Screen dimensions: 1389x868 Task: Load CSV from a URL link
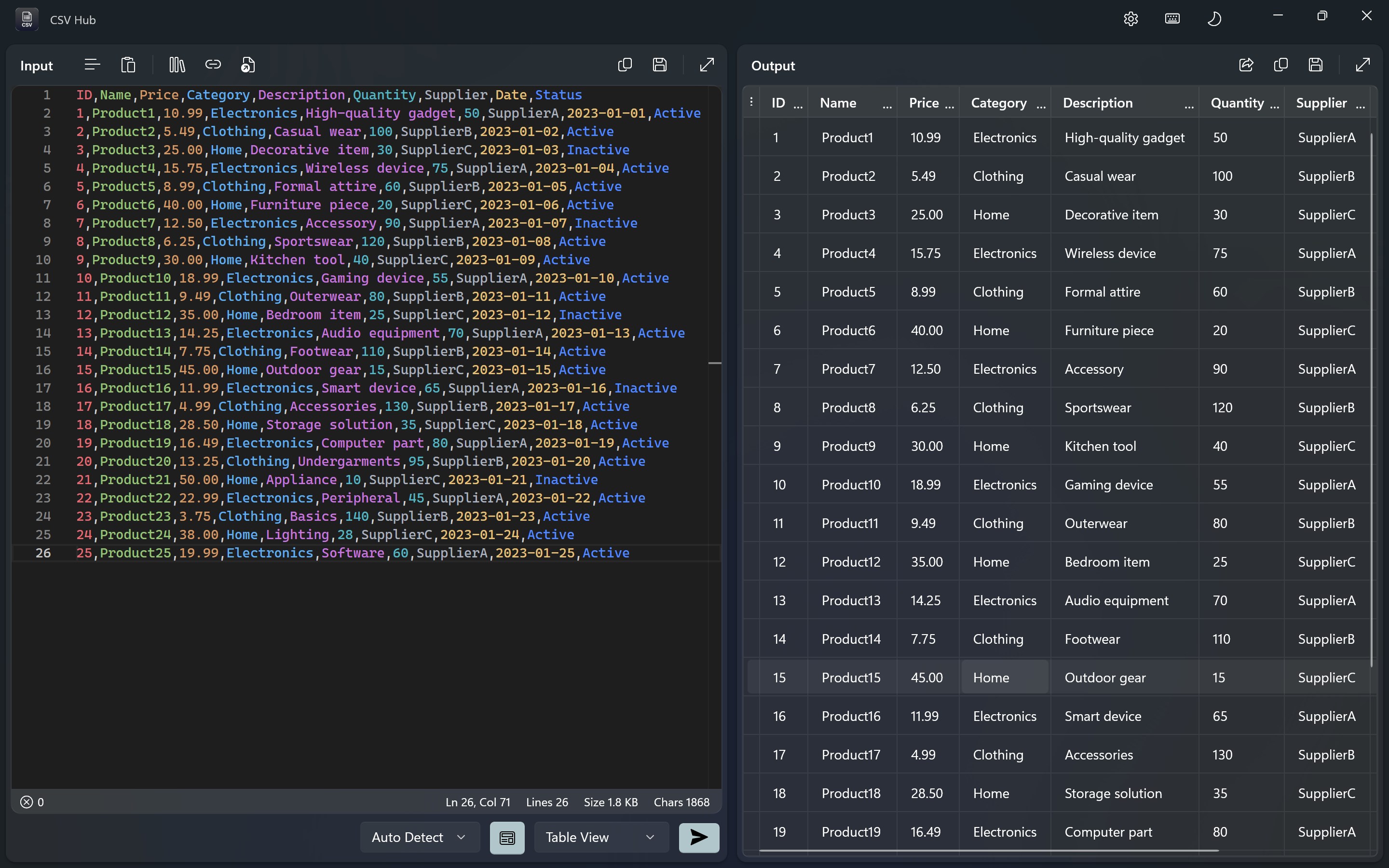pos(214,64)
